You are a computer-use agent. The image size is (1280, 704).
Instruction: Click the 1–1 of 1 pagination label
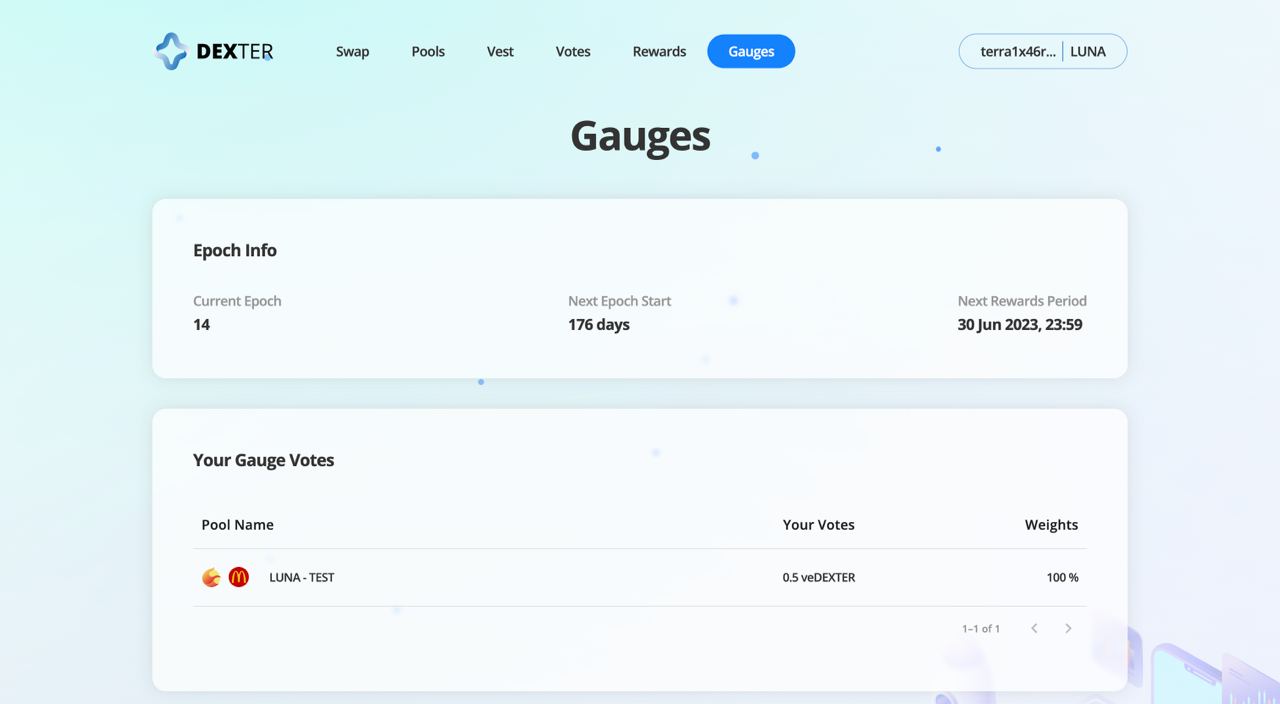pos(980,628)
